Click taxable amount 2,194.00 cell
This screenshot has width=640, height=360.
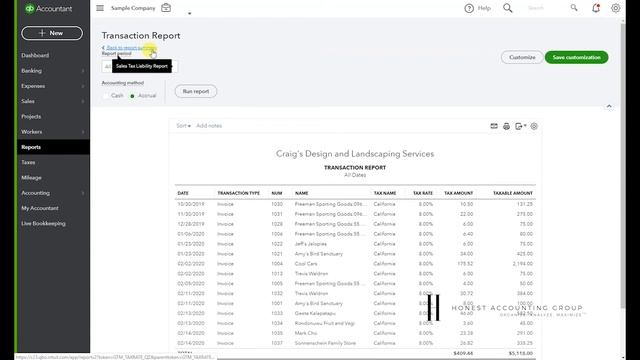click(522, 264)
